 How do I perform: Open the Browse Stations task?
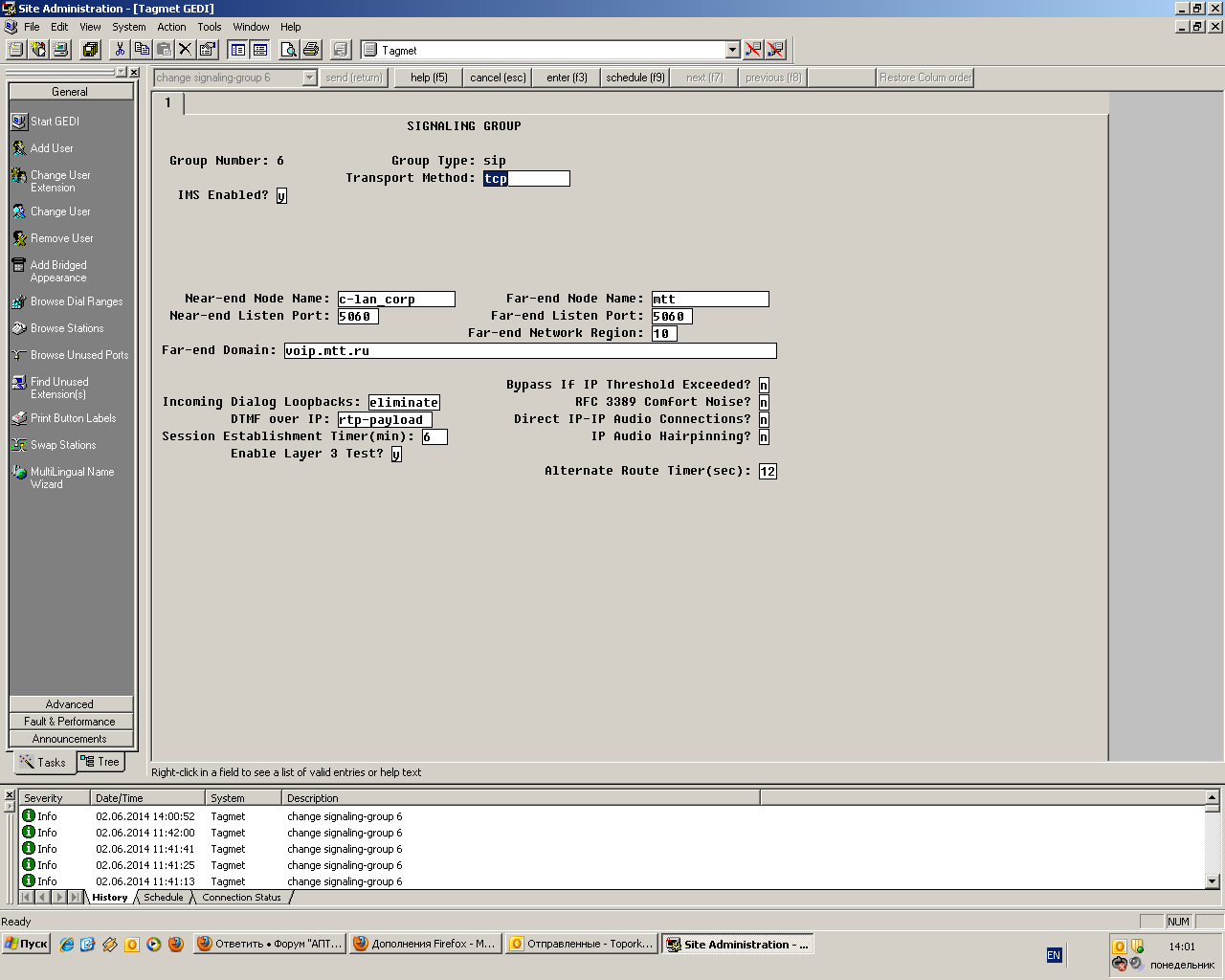click(57, 328)
